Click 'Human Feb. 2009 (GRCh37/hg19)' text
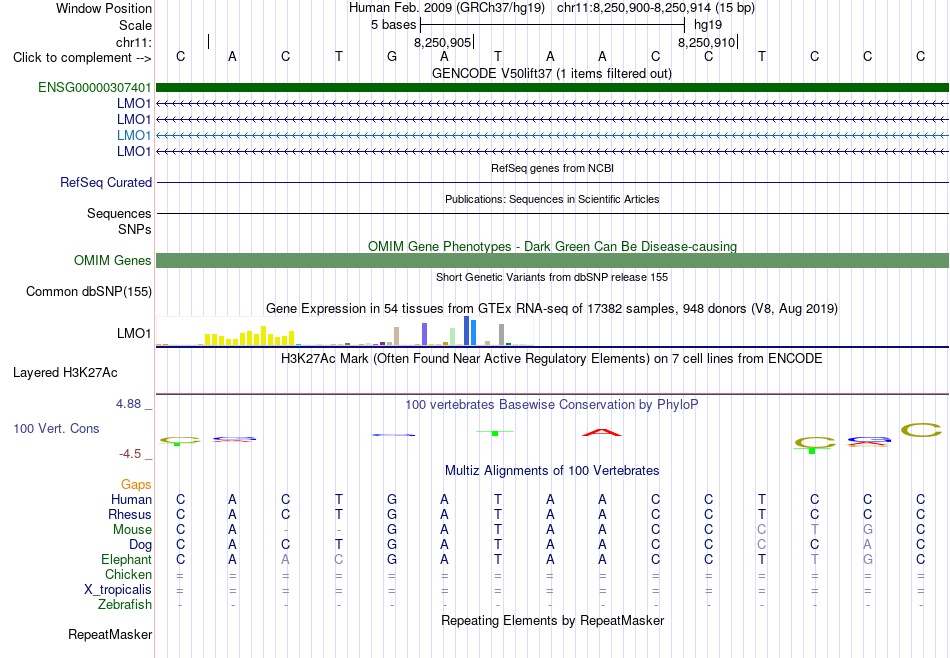Screen dimensions: 950x658 coord(447,8)
